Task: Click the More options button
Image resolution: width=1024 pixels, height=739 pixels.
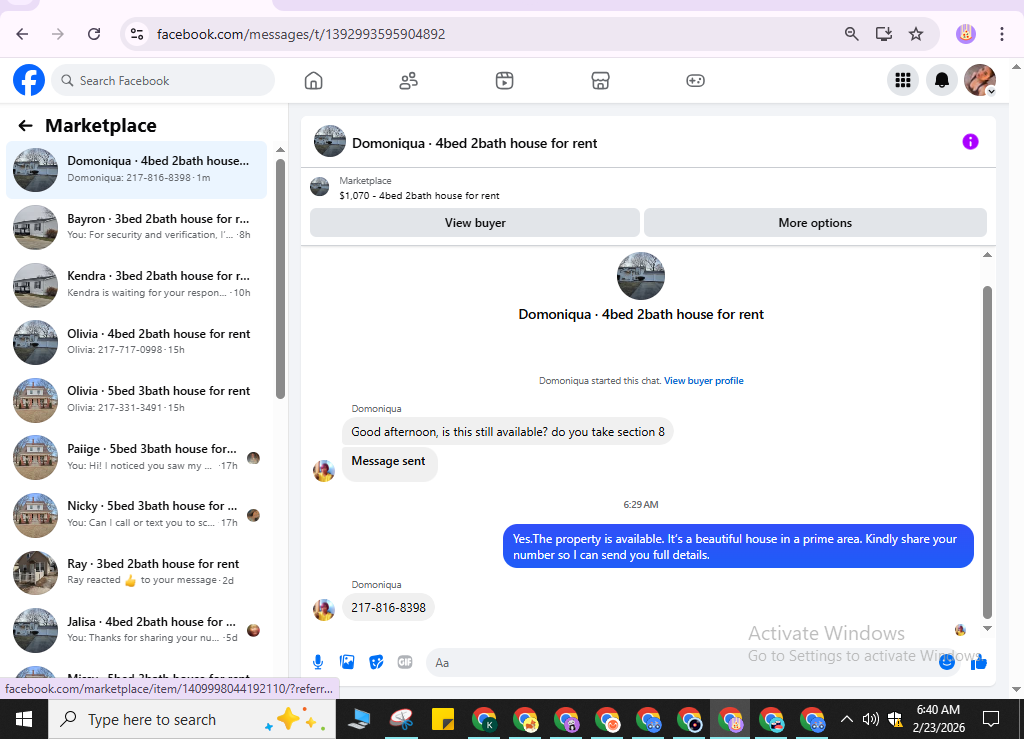Action: (x=815, y=223)
